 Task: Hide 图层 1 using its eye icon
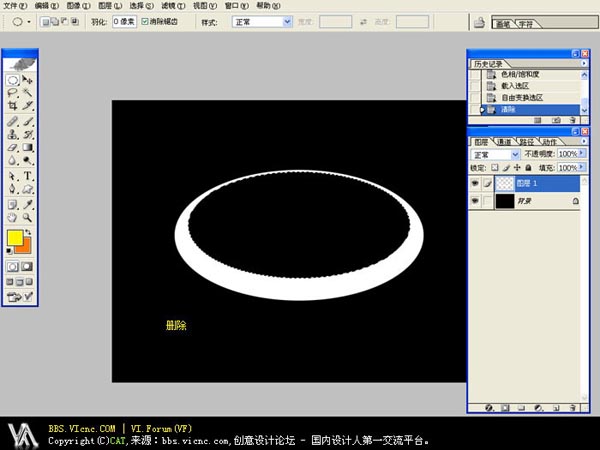(x=475, y=184)
